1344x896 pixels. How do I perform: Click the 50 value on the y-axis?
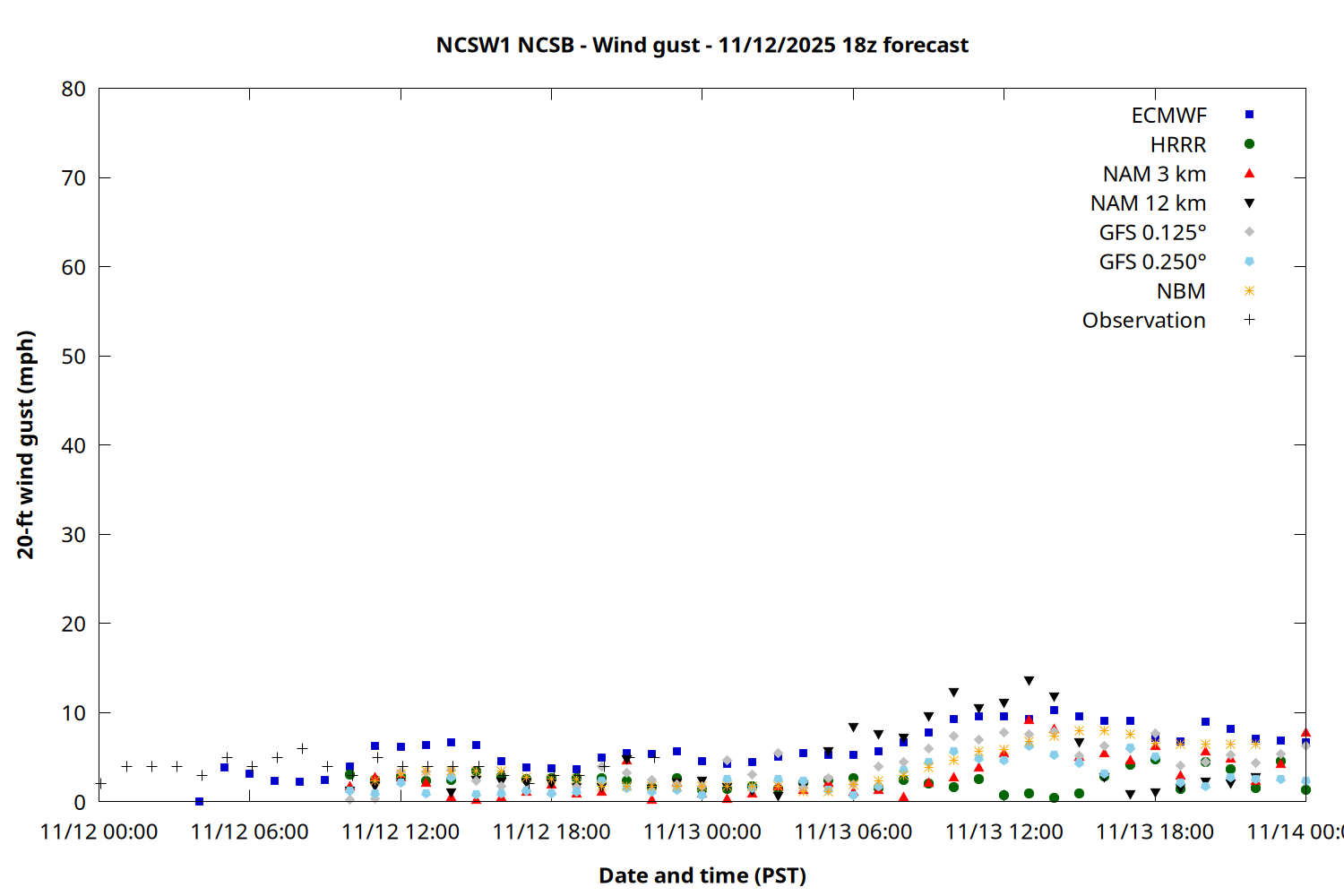(x=73, y=357)
